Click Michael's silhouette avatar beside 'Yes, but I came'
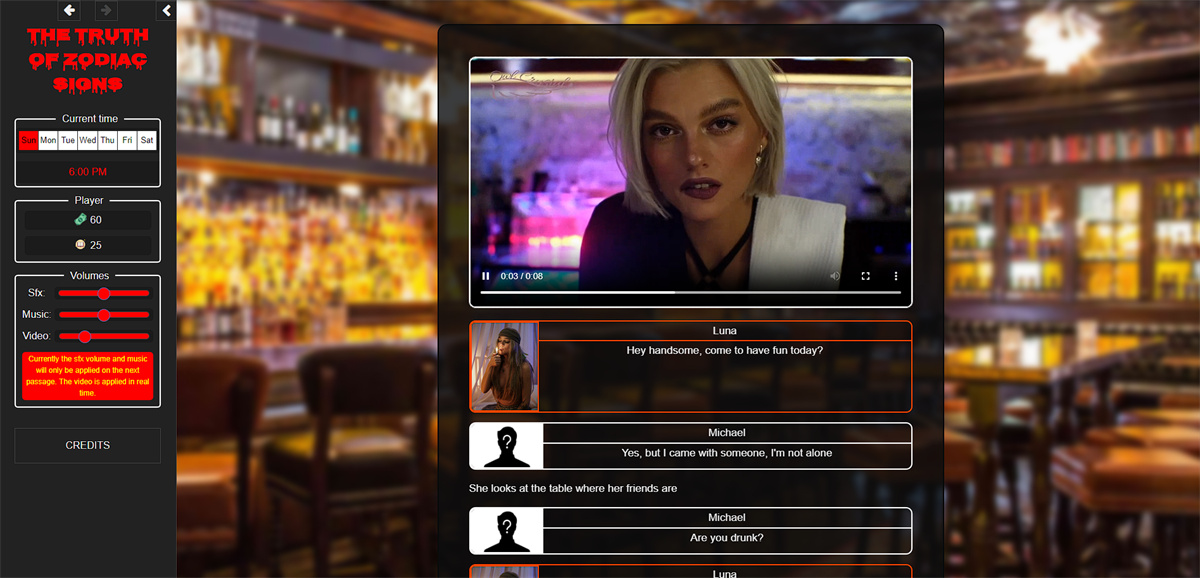The width and height of the screenshot is (1200, 578). click(x=507, y=446)
